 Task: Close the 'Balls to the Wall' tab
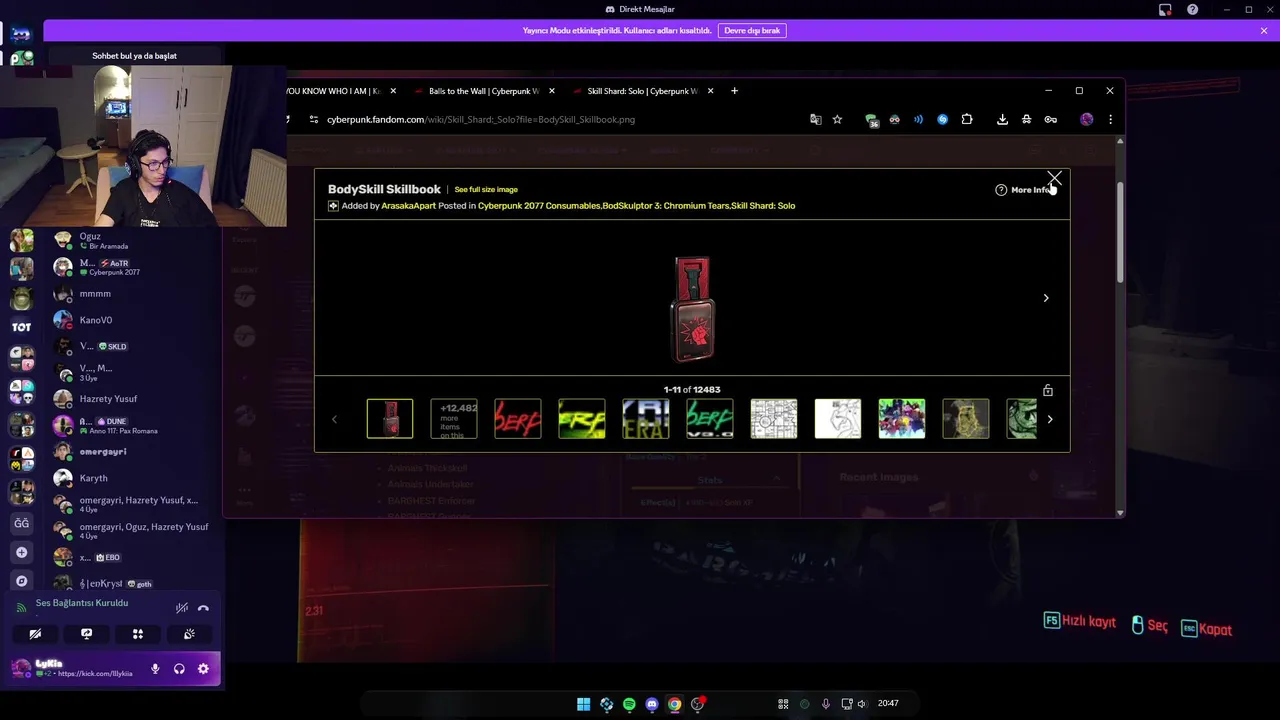tap(551, 91)
